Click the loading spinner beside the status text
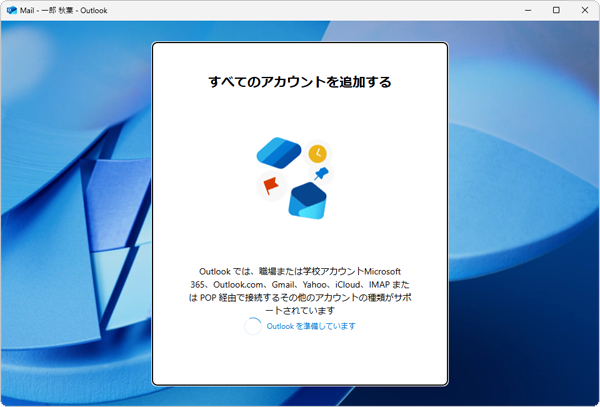The height and width of the screenshot is (407, 600). pos(253,326)
